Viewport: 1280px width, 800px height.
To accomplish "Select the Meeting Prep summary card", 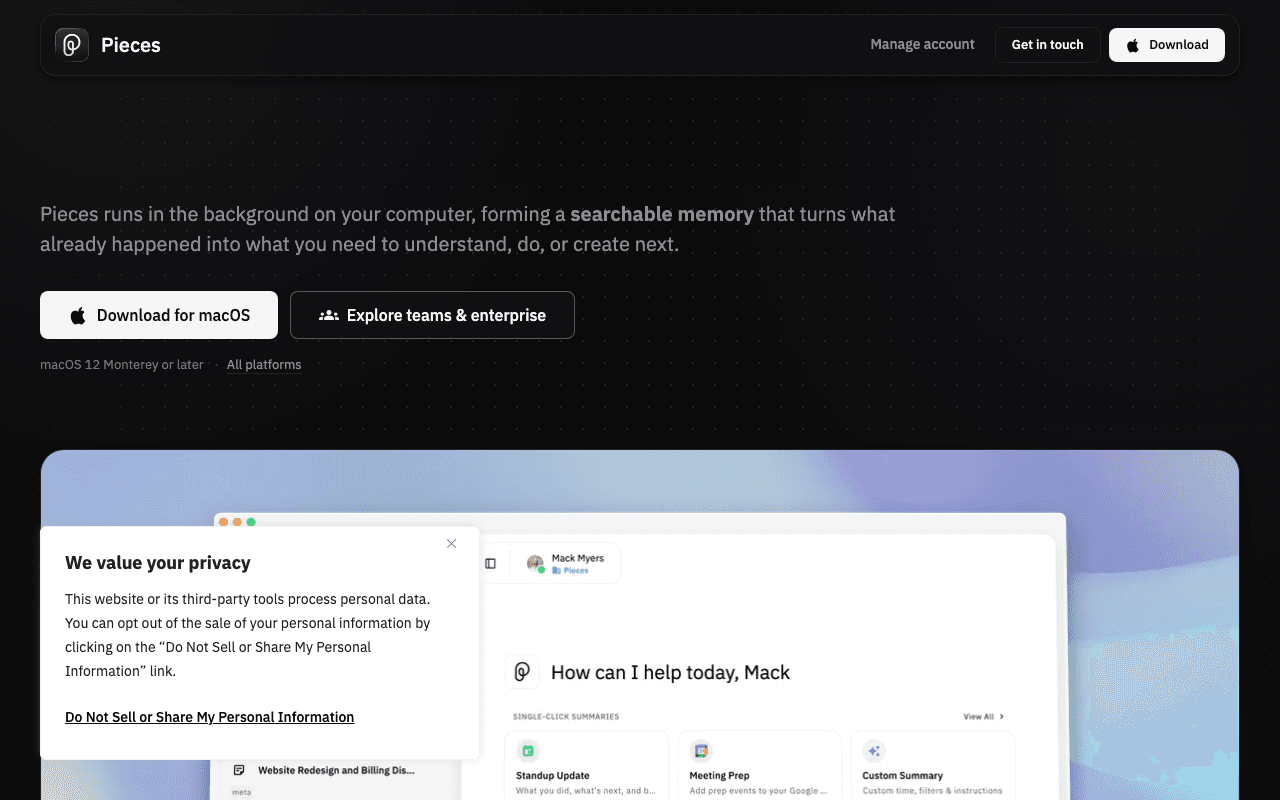I will (760, 765).
